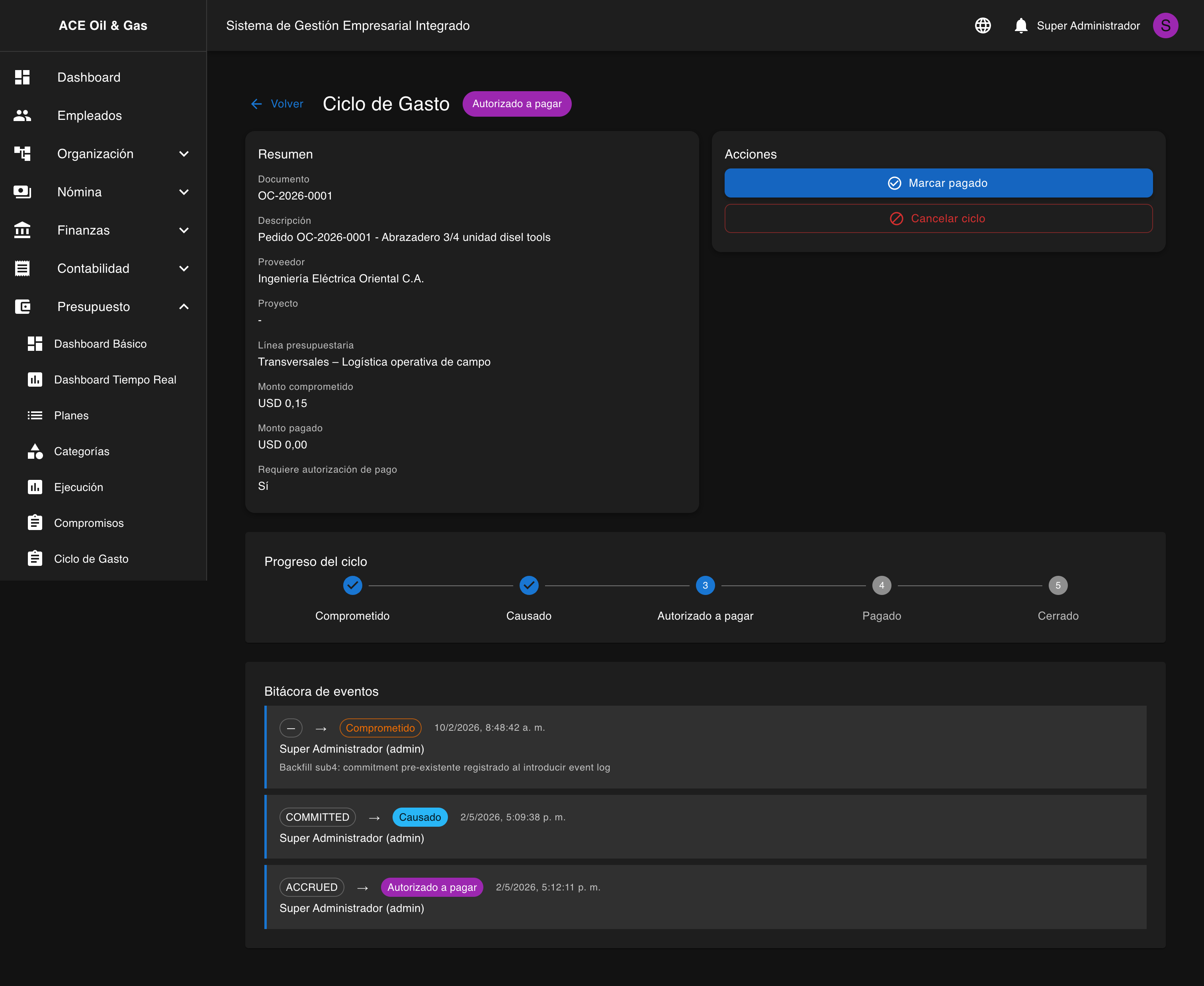Viewport: 1204px width, 986px height.
Task: Open notifications bell
Action: (x=1021, y=25)
